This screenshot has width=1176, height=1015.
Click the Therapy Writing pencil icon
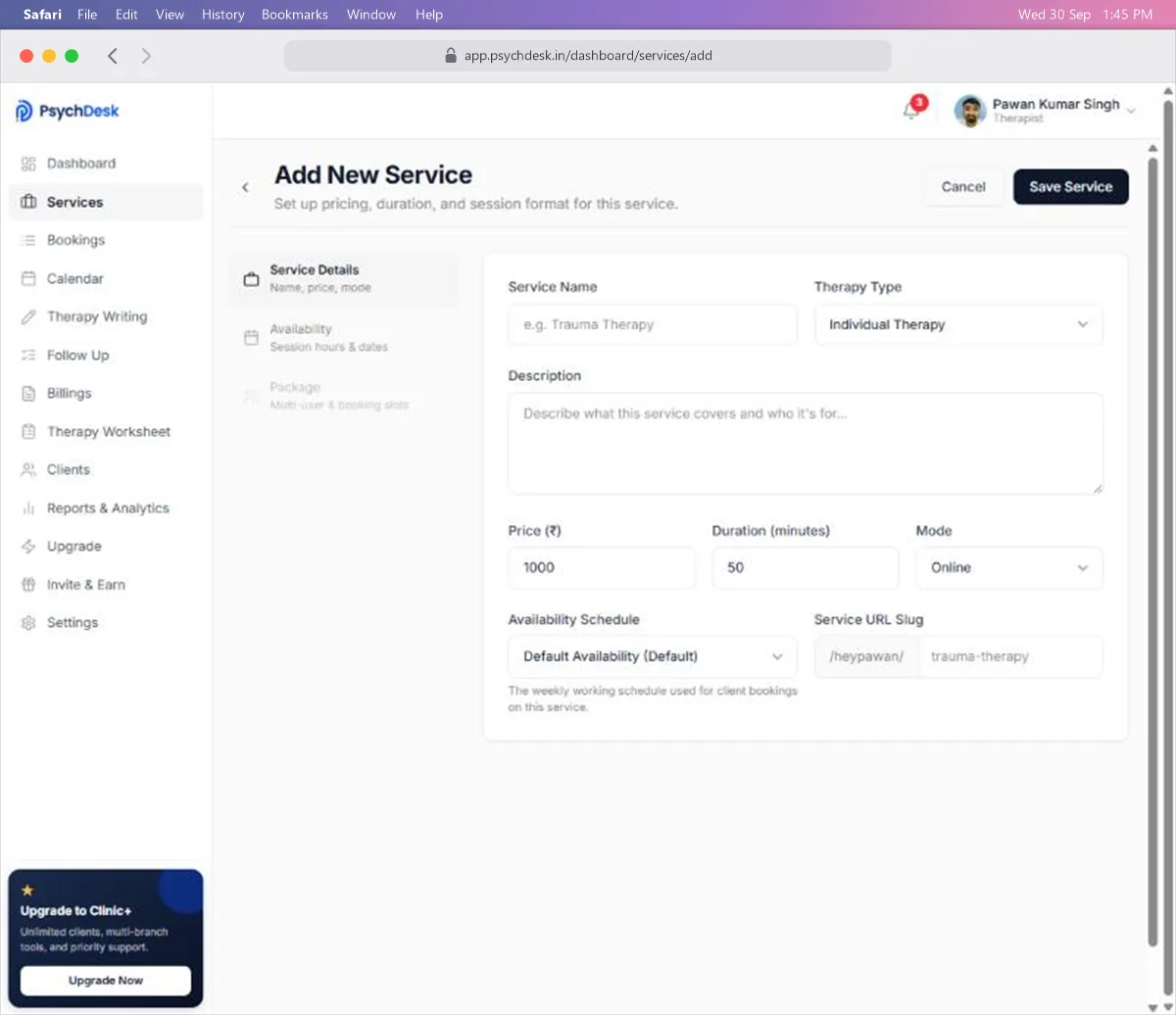pos(28,316)
